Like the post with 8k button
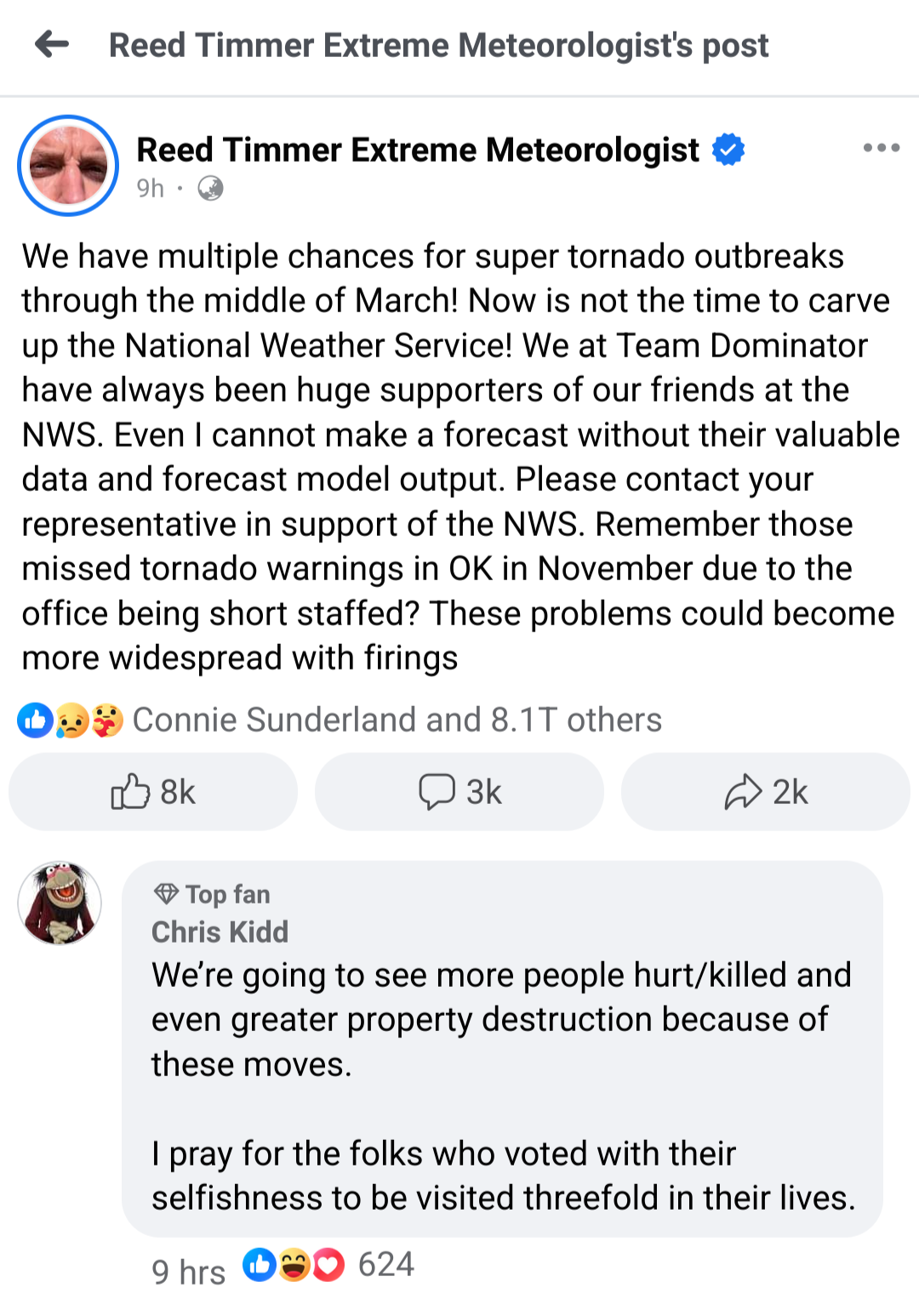 153,792
